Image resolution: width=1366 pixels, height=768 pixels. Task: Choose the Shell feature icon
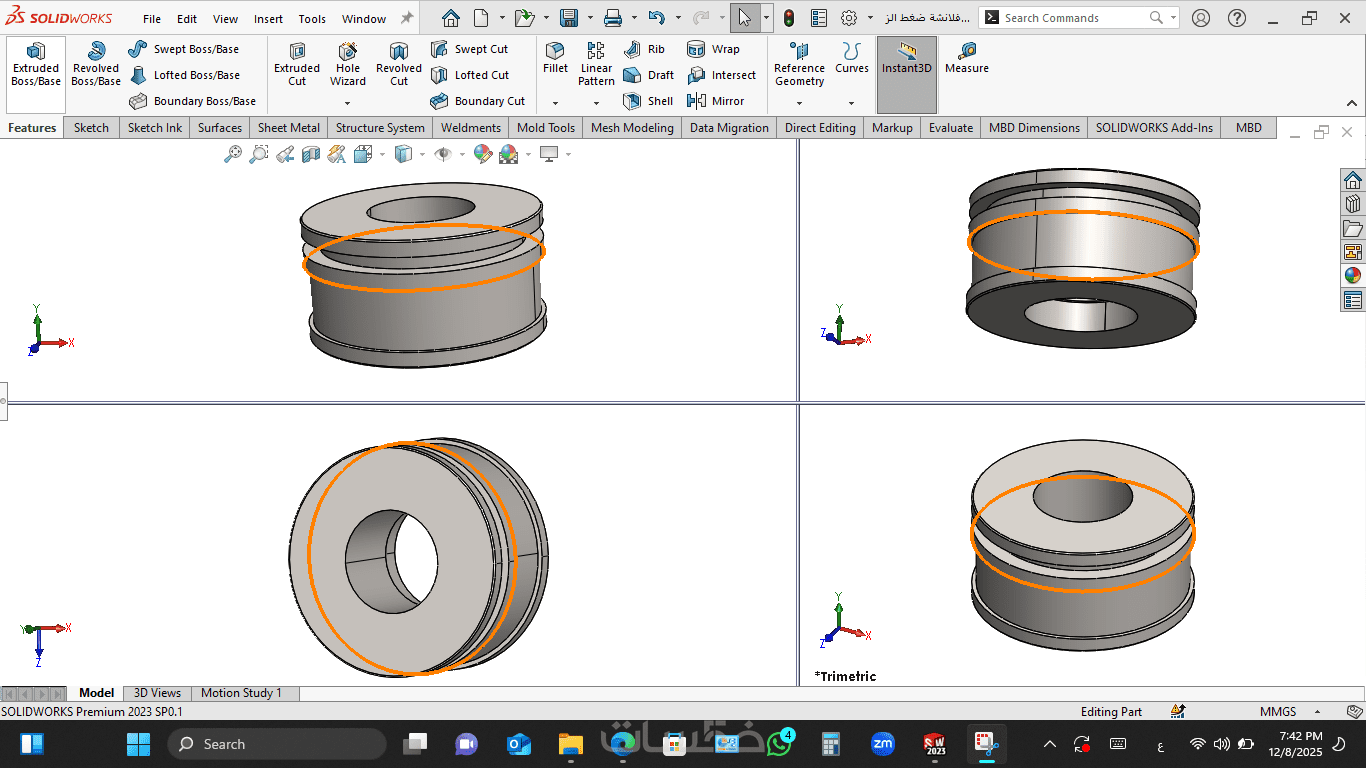click(x=648, y=101)
